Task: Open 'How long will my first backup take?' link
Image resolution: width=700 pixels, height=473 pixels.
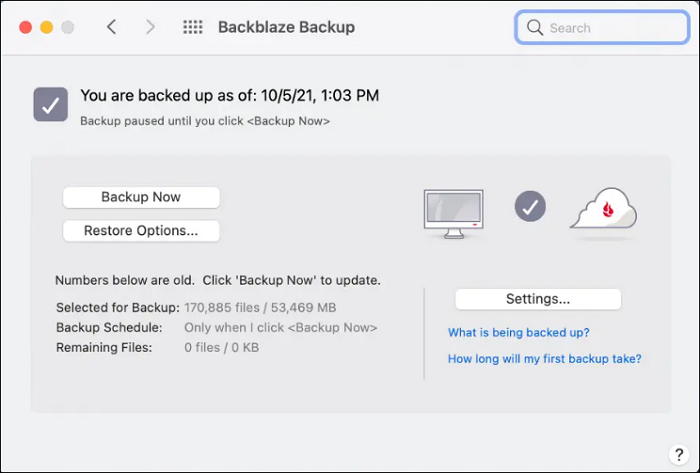Action: 545,359
